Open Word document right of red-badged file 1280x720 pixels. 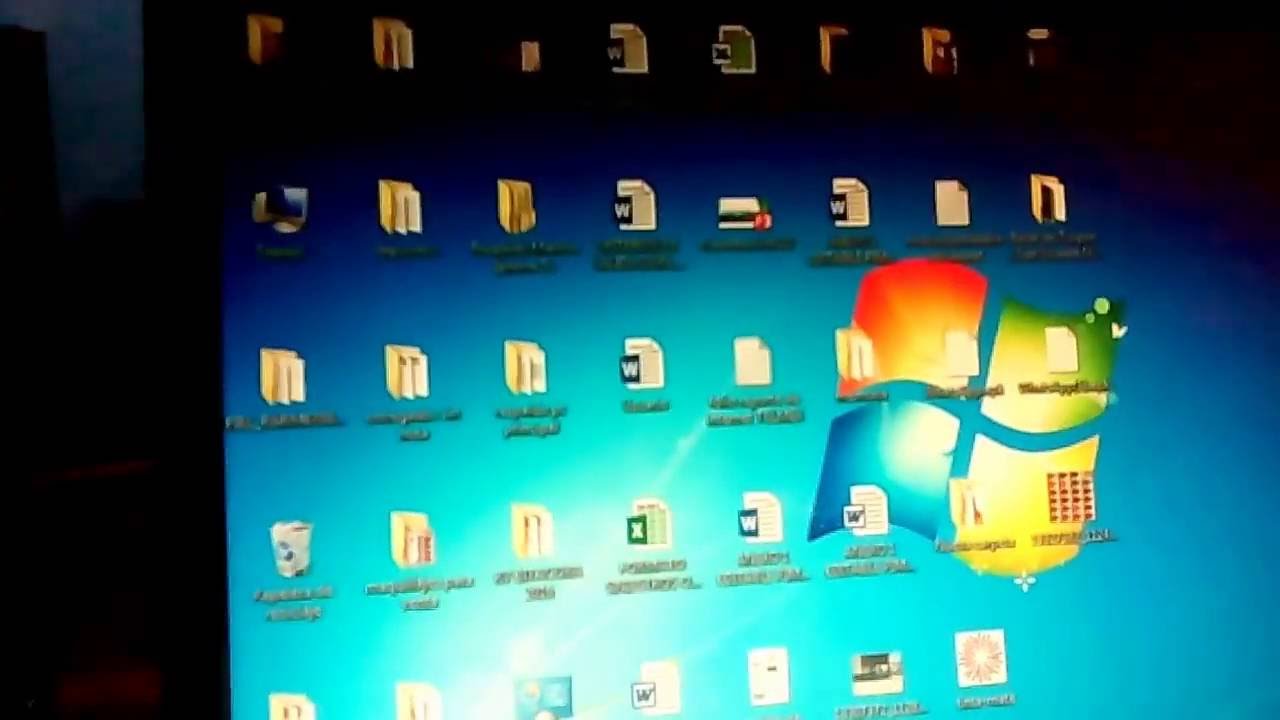pos(849,202)
